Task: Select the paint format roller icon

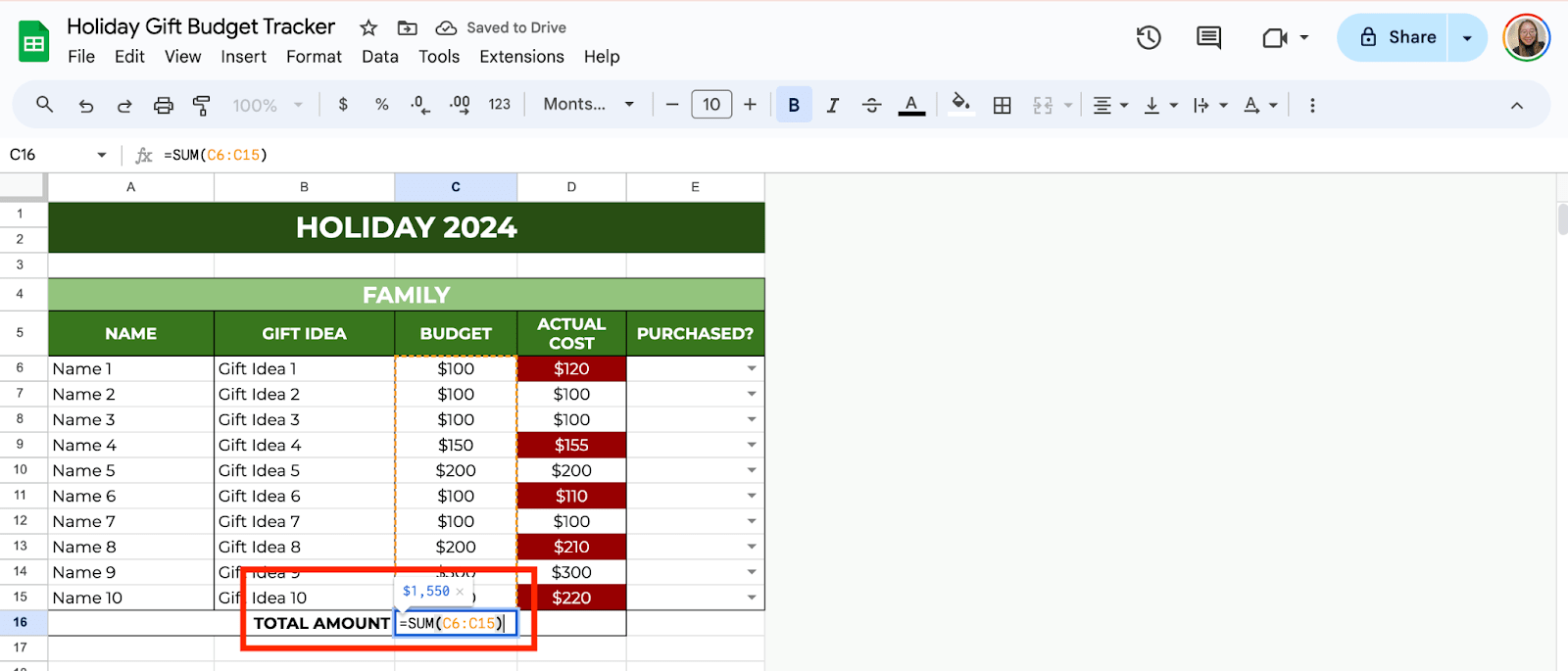Action: [202, 105]
